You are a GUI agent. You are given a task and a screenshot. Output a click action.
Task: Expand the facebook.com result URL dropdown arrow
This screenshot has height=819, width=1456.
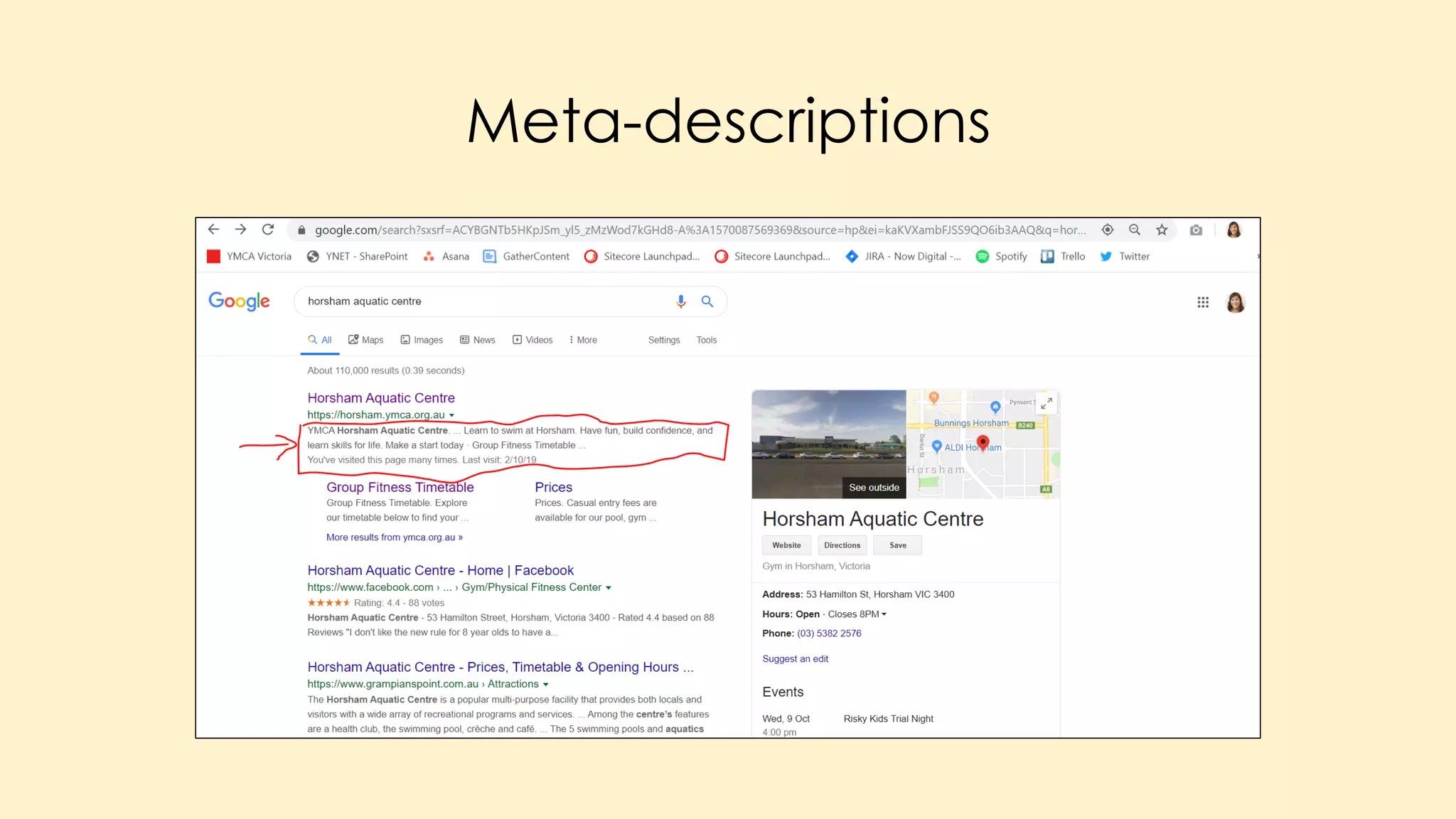[609, 588]
